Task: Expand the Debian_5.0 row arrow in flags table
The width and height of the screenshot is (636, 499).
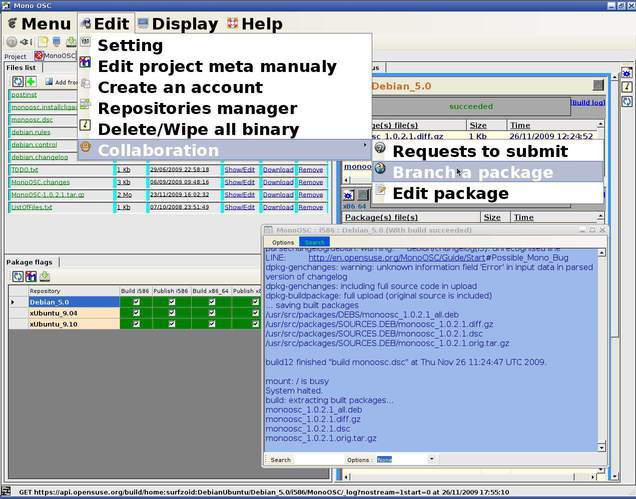Action: pyautogui.click(x=13, y=302)
